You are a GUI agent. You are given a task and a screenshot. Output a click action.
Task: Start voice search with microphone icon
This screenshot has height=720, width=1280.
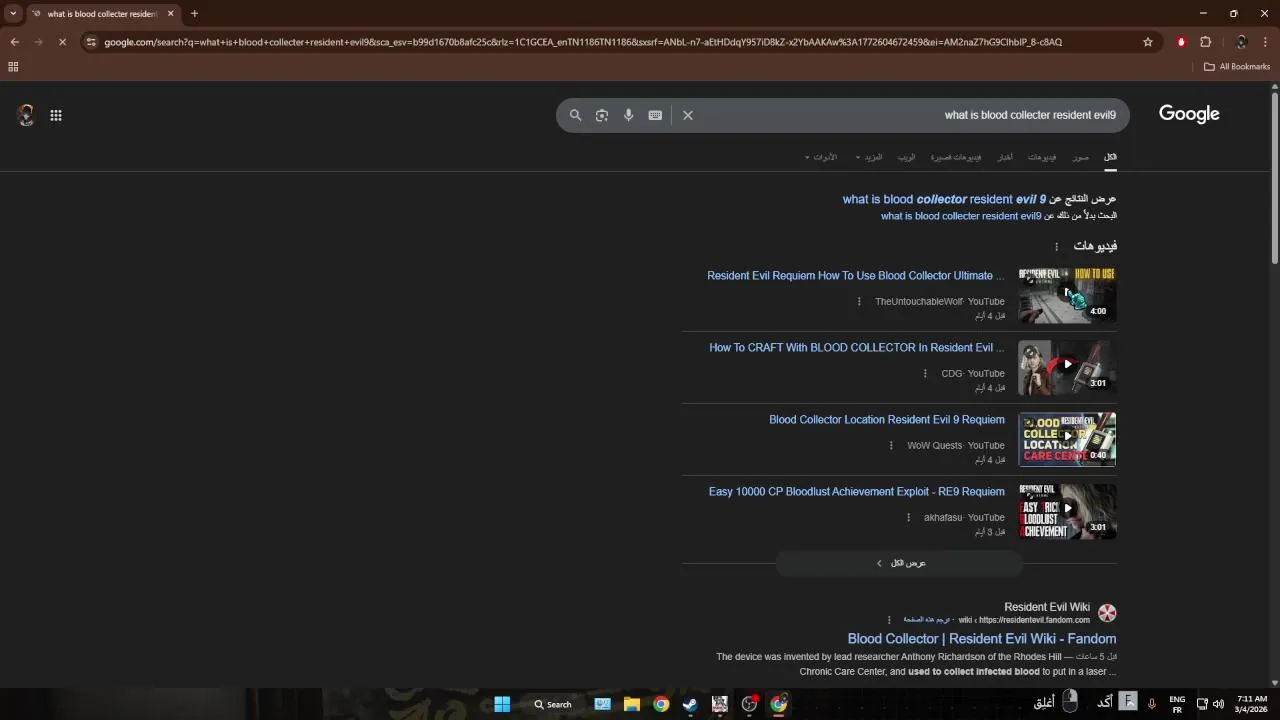[628, 115]
